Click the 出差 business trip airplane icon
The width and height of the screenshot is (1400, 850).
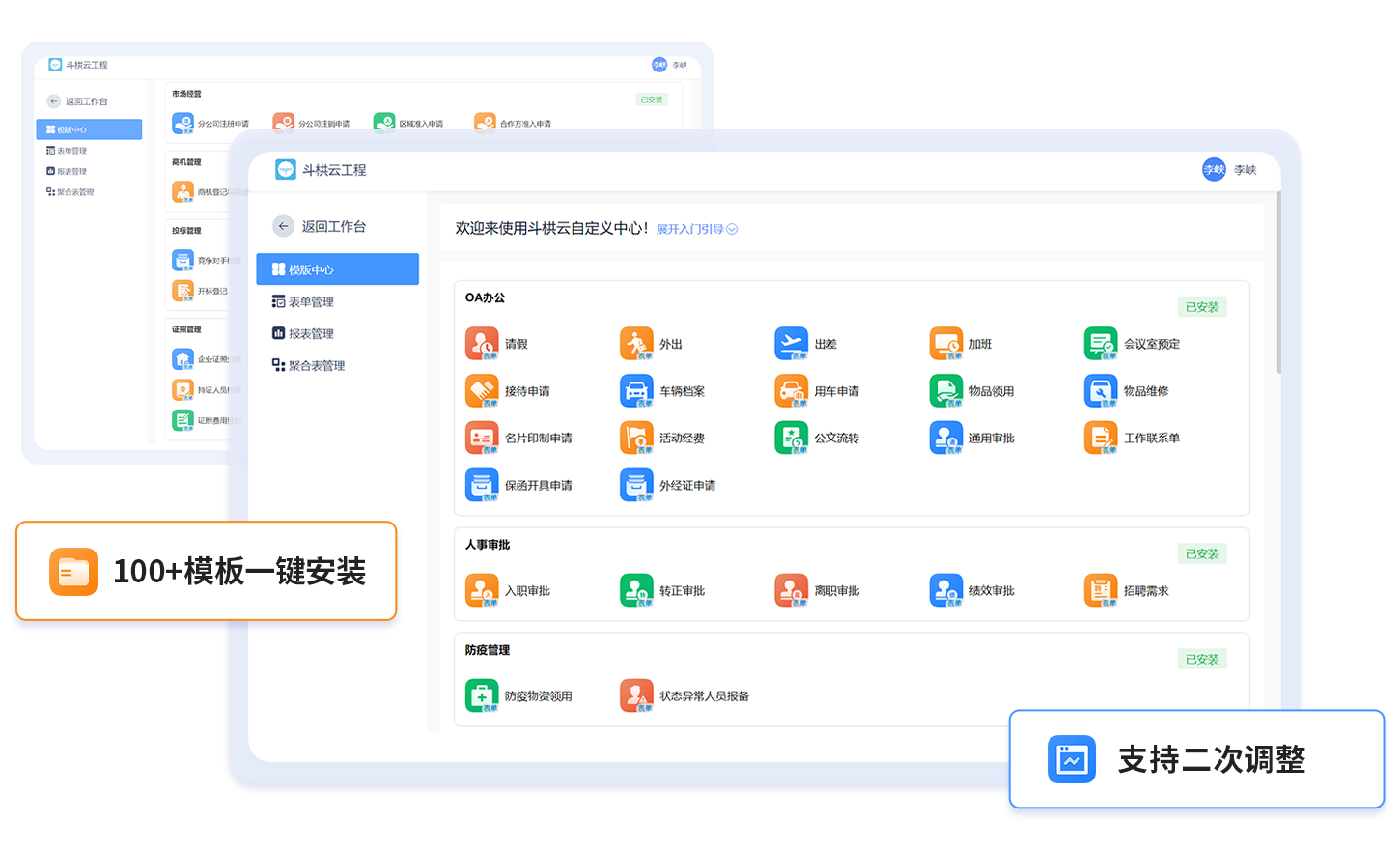click(790, 343)
